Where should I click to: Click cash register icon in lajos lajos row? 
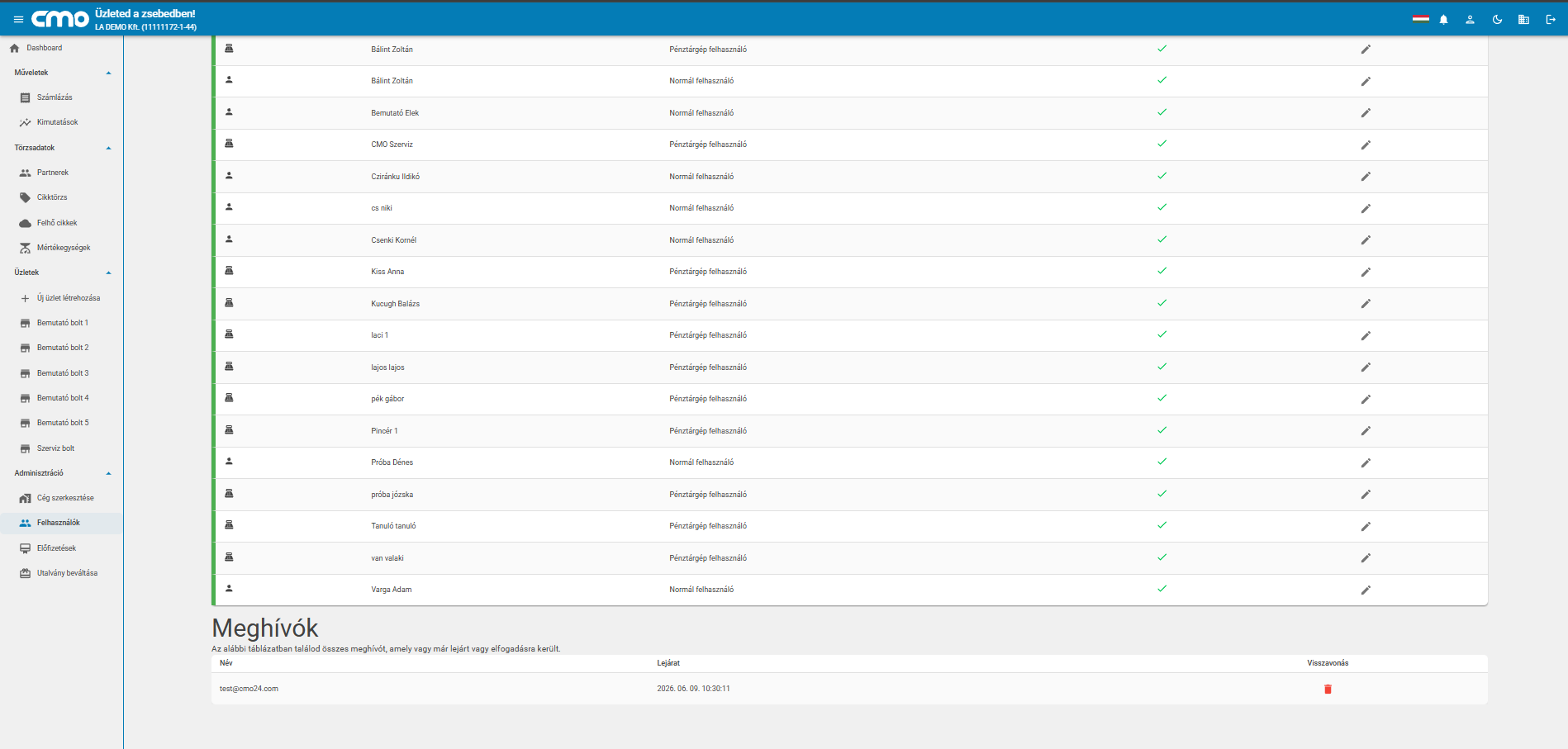pyautogui.click(x=229, y=367)
